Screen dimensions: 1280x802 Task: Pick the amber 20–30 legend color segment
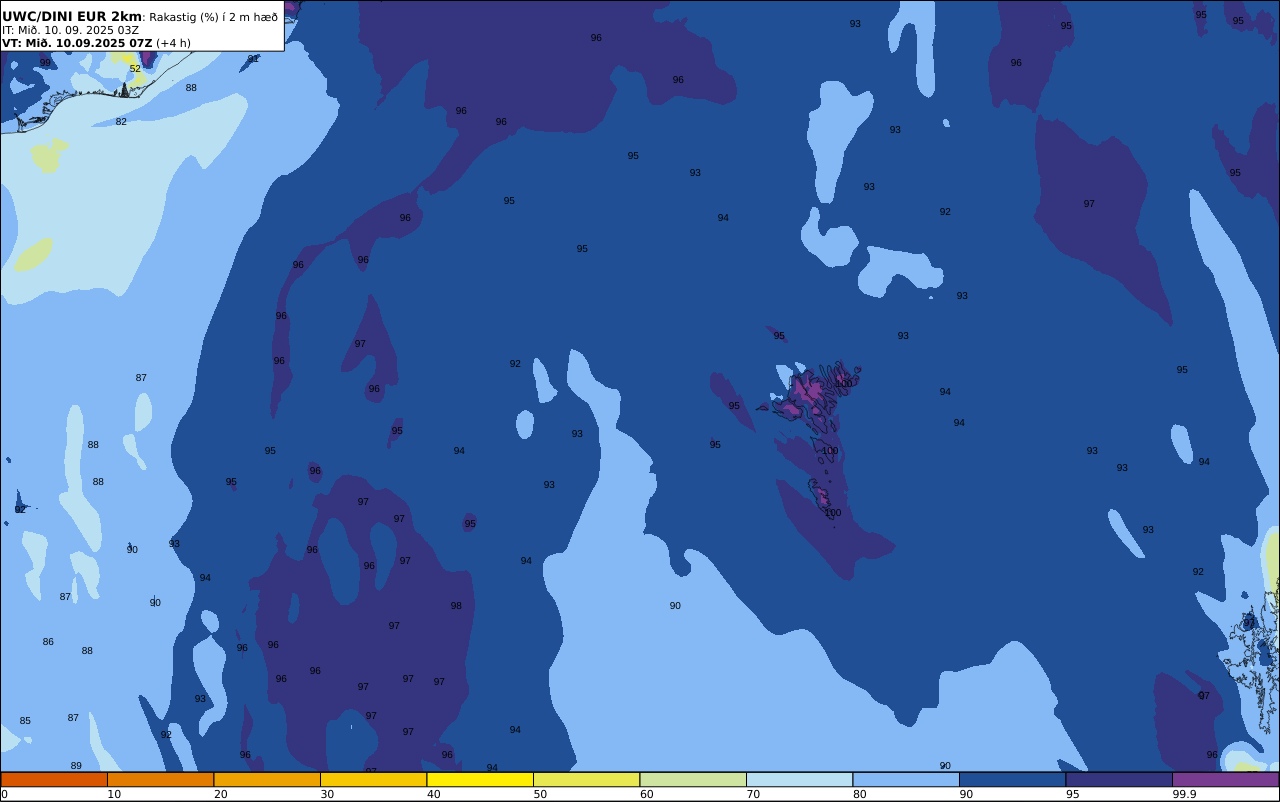[x=267, y=779]
